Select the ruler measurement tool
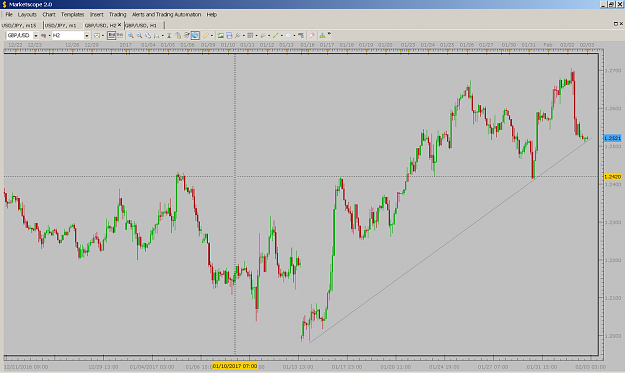 [206, 35]
